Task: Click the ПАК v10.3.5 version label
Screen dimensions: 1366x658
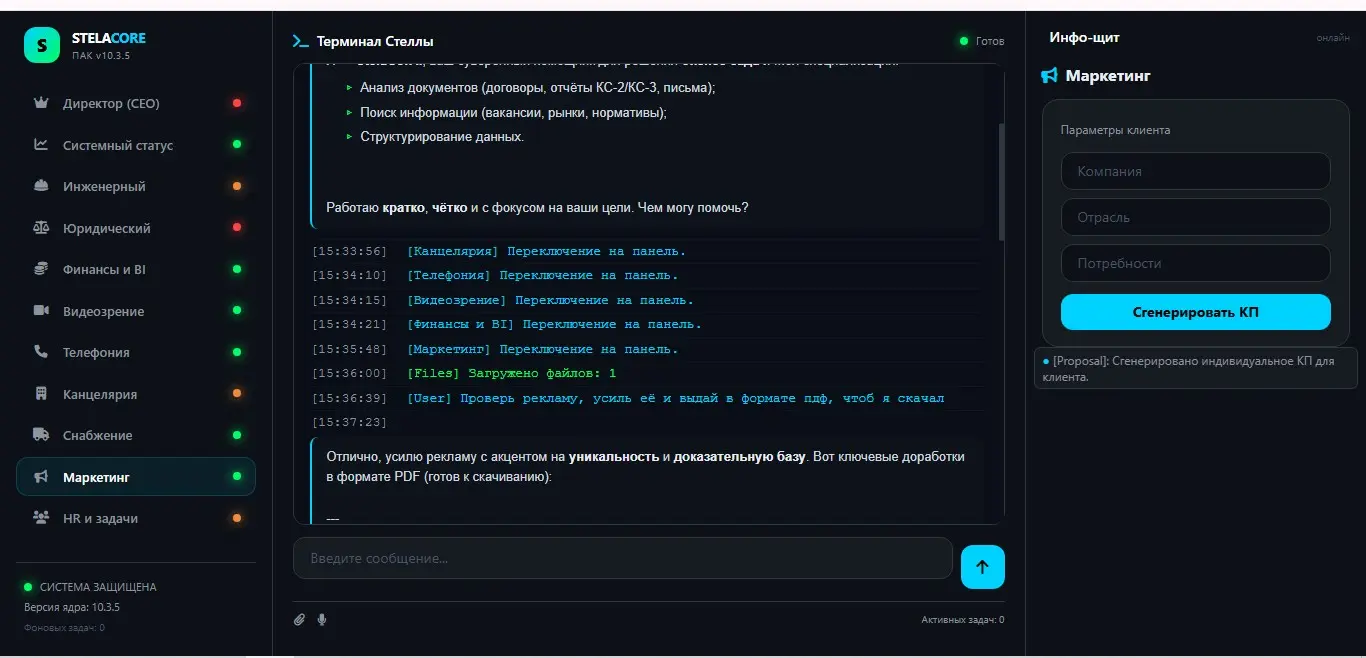Action: pyautogui.click(x=100, y=56)
